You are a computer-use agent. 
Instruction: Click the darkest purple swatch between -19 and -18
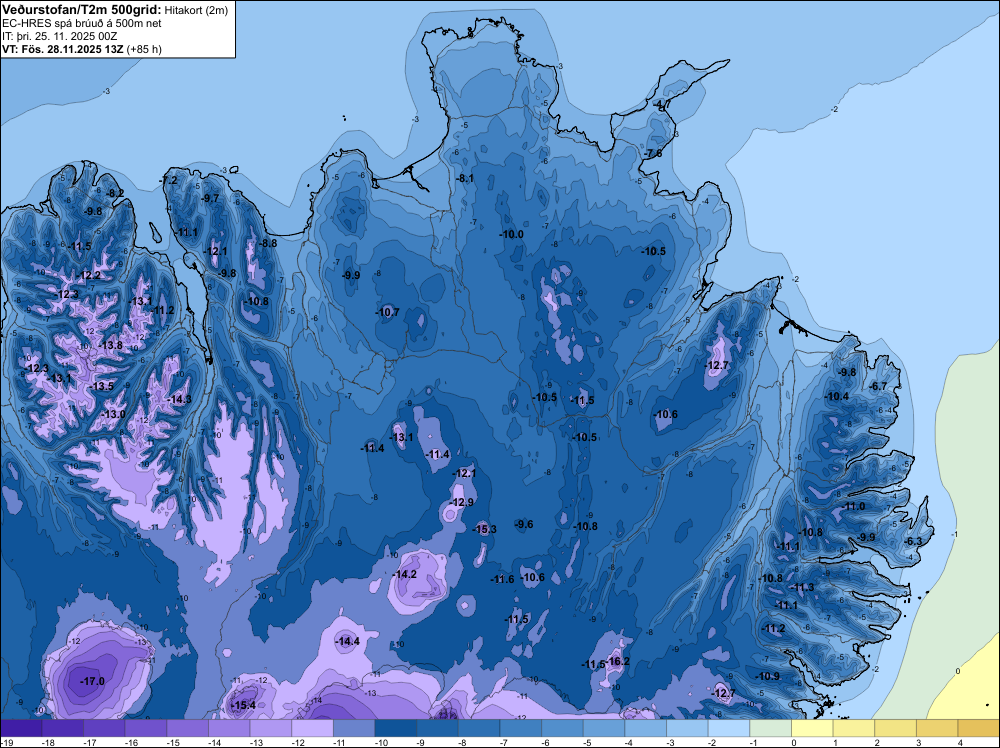click(x=21, y=728)
